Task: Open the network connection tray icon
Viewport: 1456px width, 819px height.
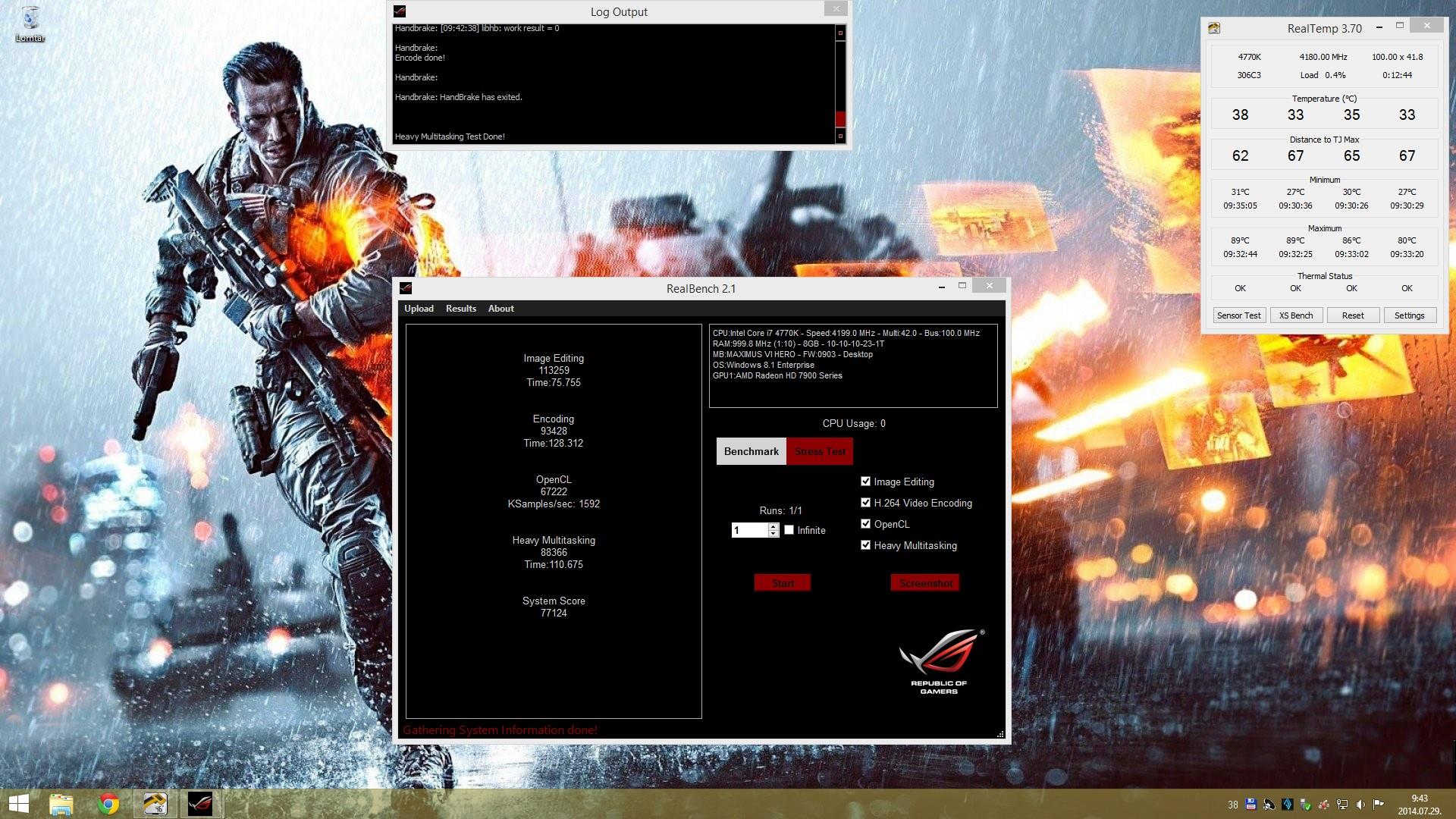Action: point(1342,805)
